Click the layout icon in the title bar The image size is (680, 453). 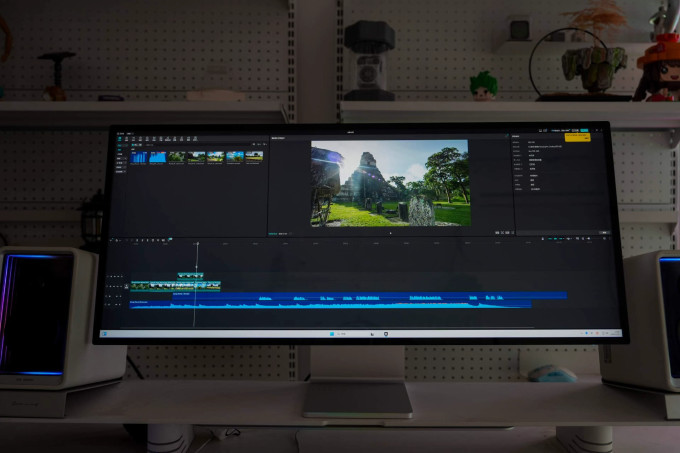point(540,130)
